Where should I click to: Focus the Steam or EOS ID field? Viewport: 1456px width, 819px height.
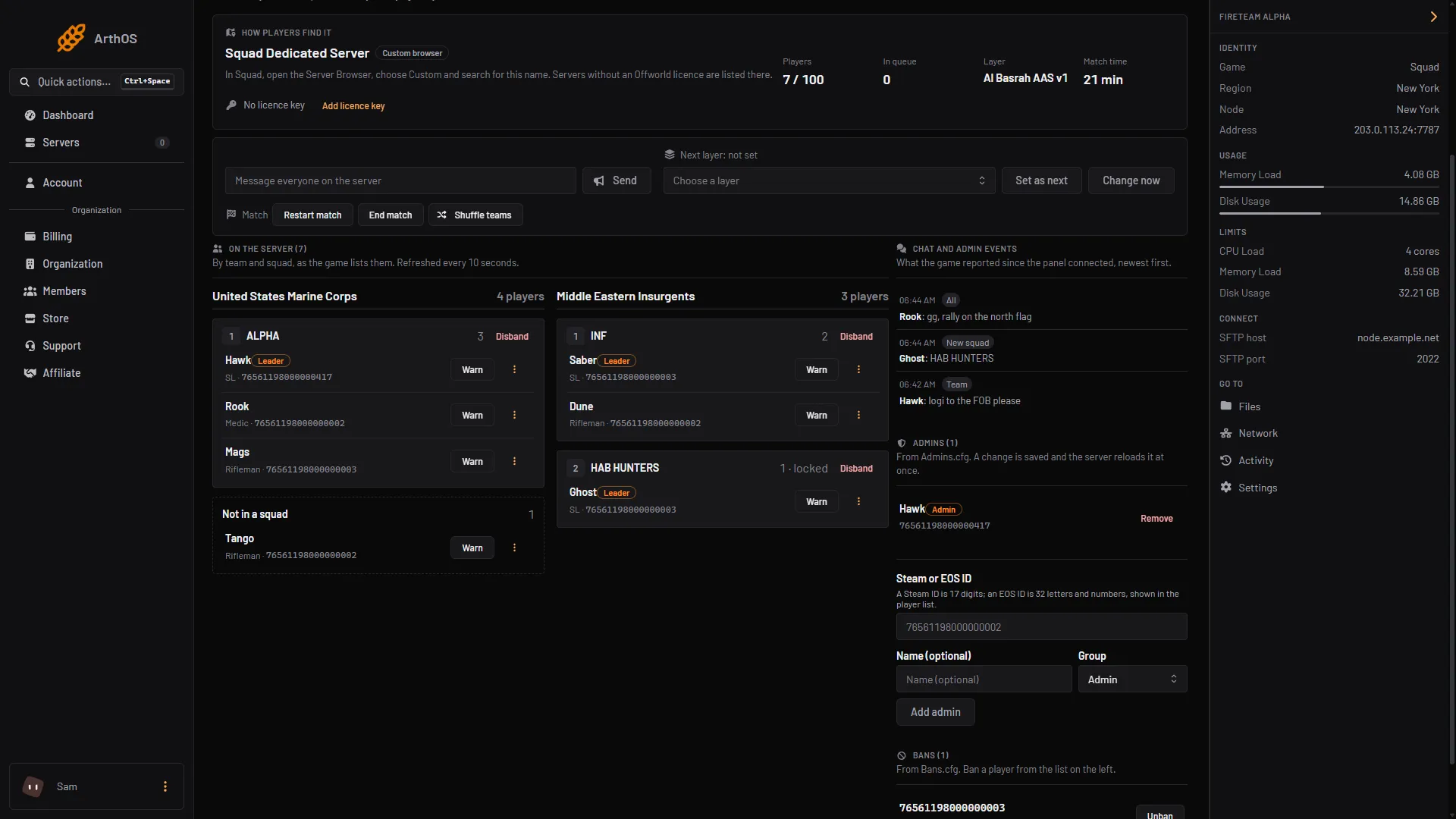1041,627
